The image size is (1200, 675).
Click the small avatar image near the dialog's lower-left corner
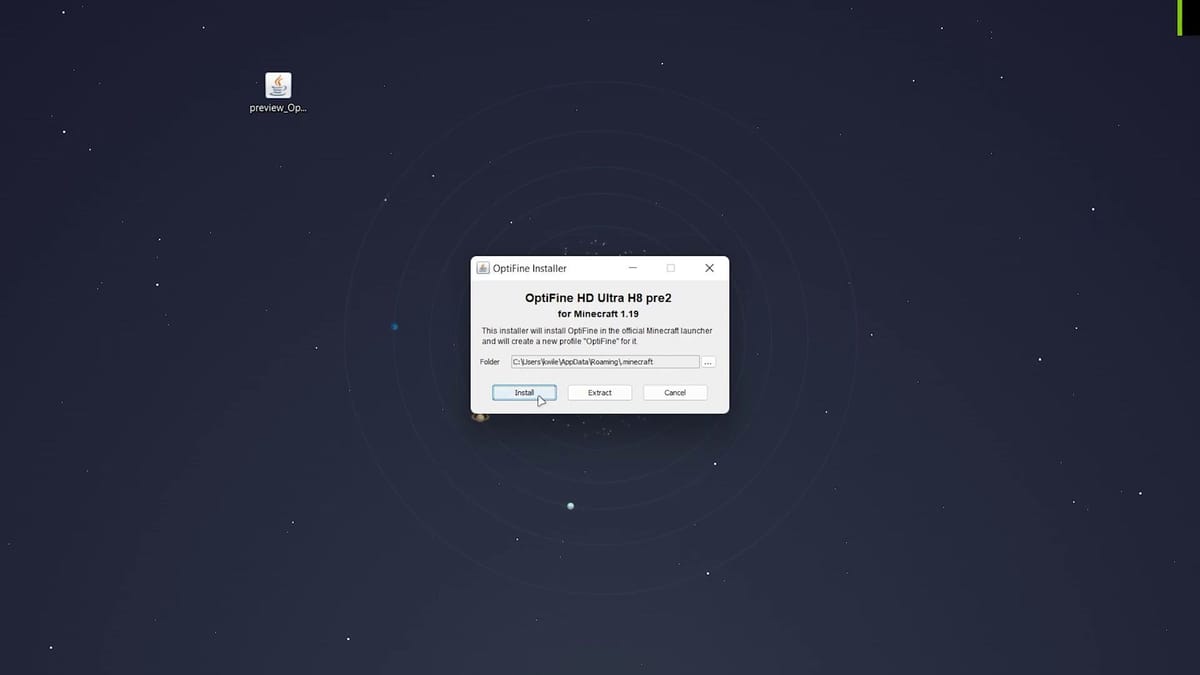click(x=480, y=416)
